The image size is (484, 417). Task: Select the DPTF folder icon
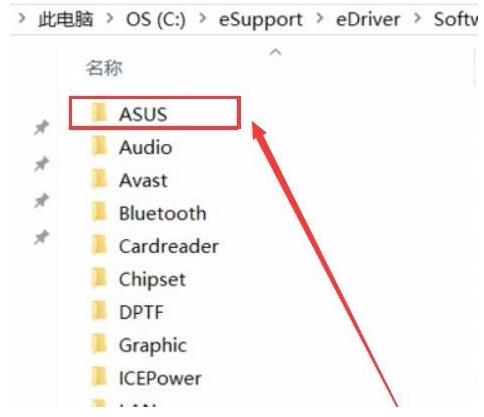point(99,311)
